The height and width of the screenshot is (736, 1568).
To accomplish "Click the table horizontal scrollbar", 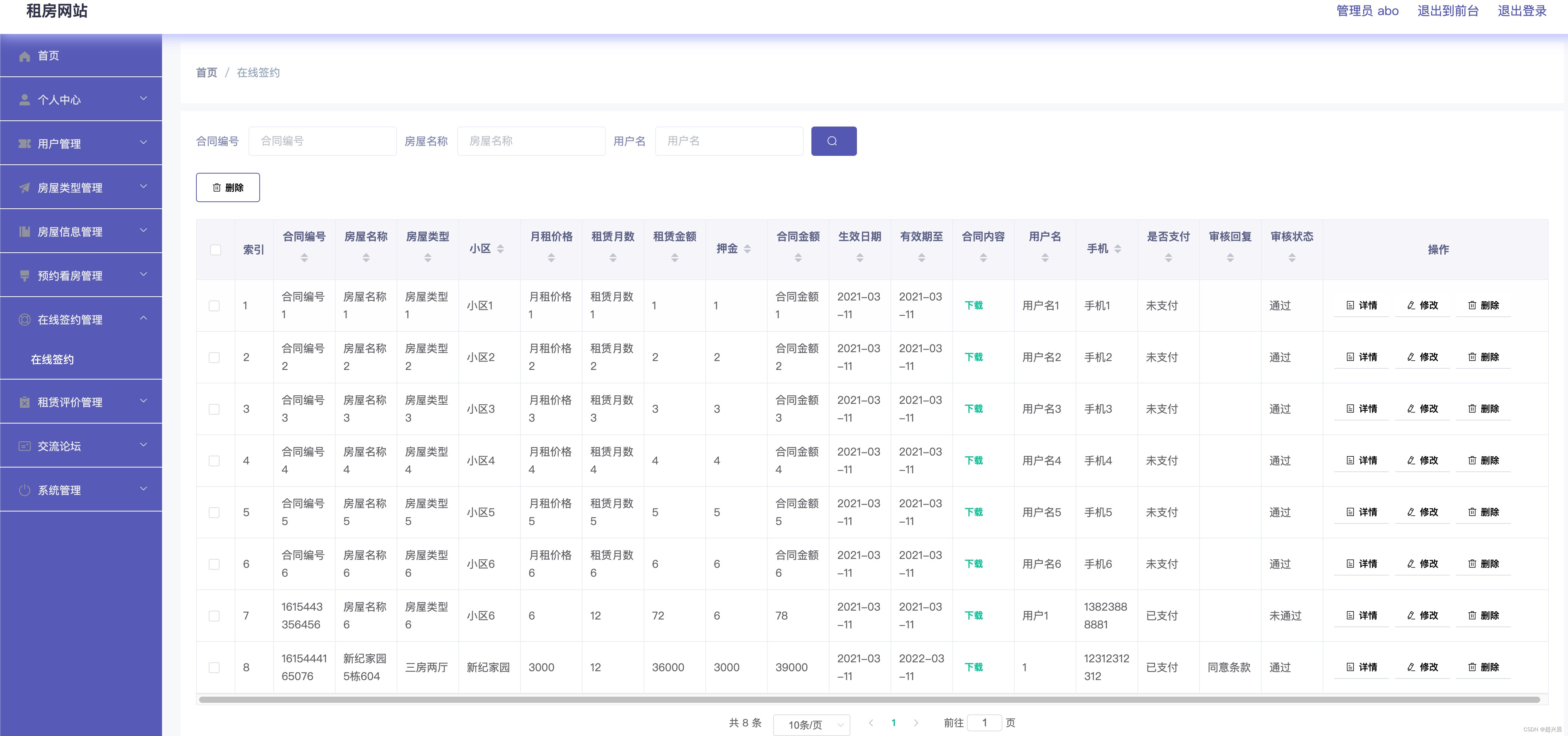I will 868,699.
